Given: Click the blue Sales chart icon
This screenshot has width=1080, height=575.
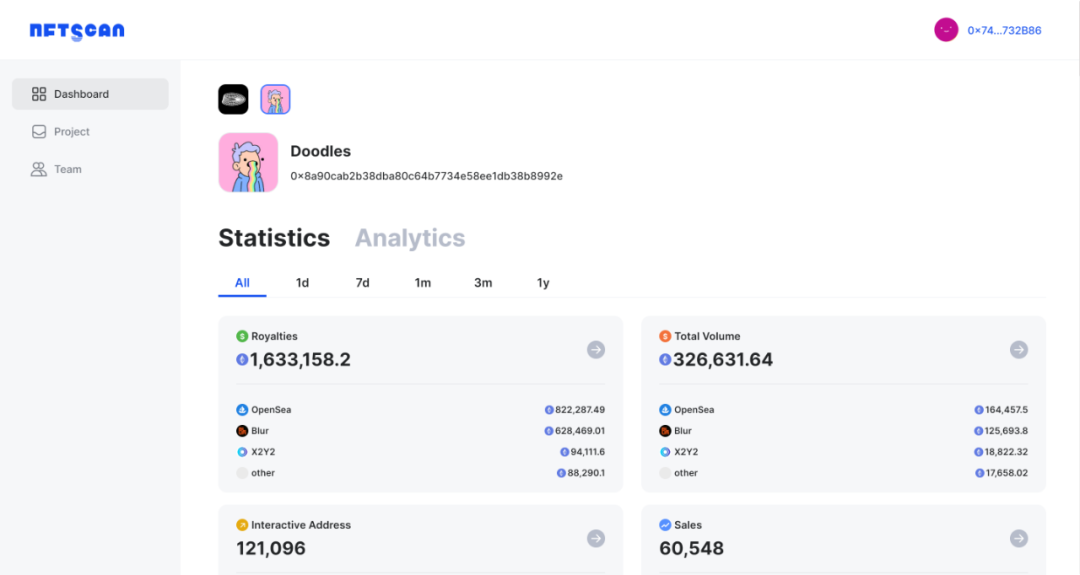Looking at the screenshot, I should tap(665, 525).
